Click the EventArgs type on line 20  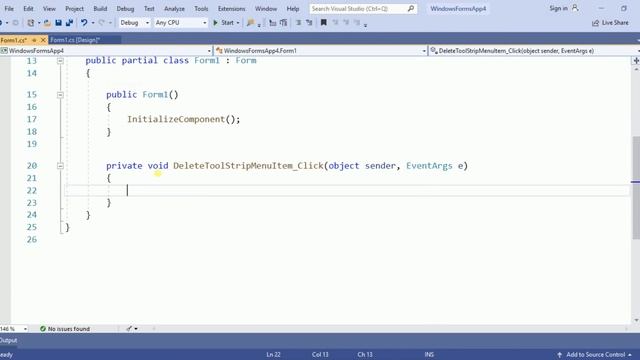[x=429, y=166]
